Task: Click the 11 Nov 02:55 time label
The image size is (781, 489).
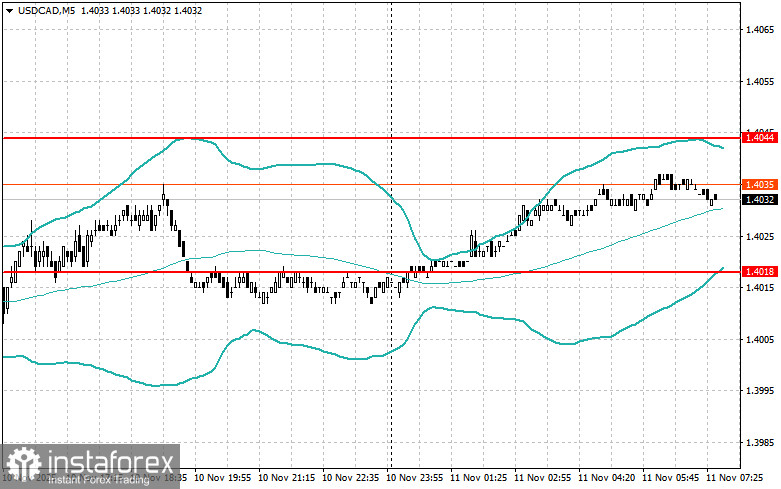Action: [542, 478]
